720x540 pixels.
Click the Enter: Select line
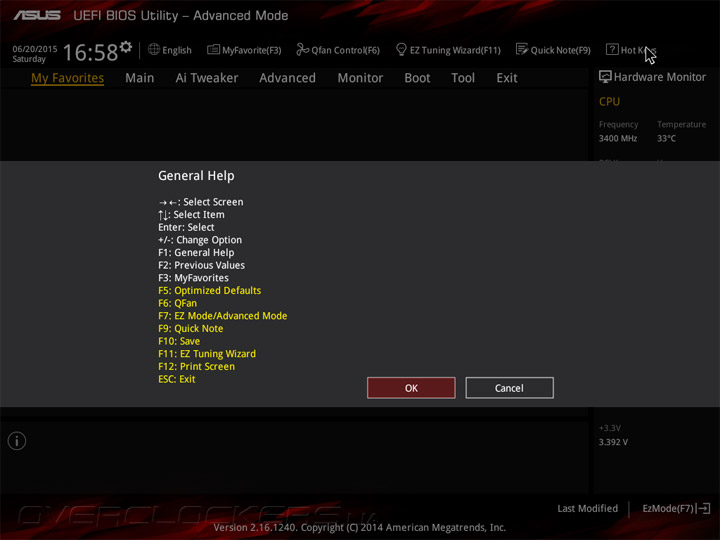tap(186, 227)
